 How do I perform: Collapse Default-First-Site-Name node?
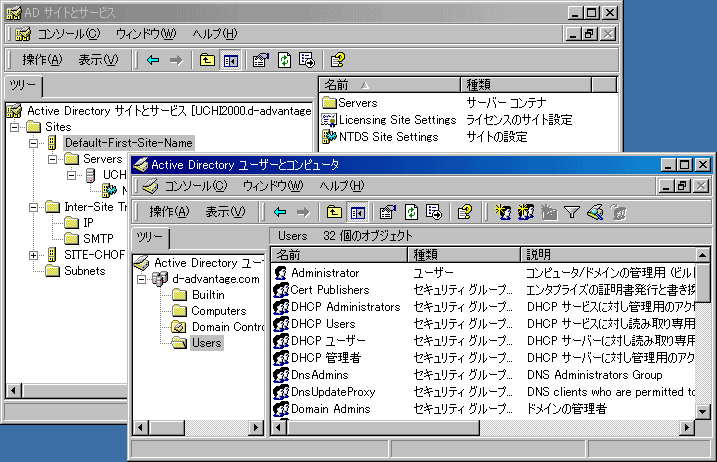(x=33, y=143)
